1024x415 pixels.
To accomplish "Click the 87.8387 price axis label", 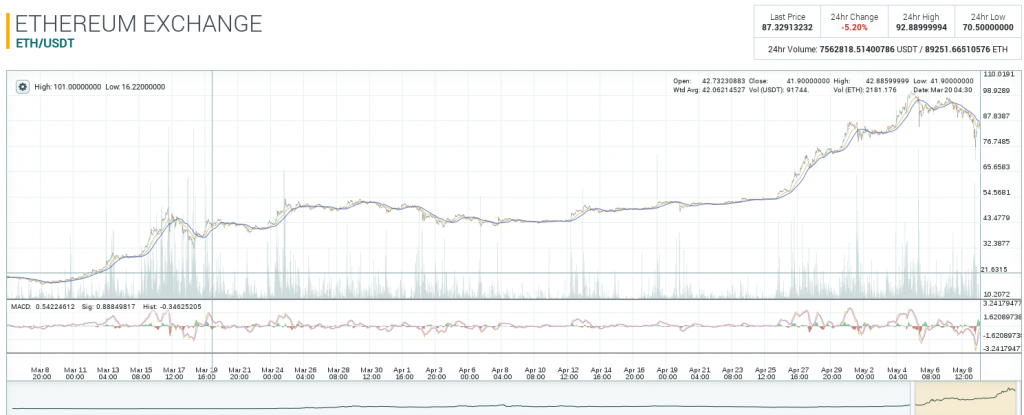I will [998, 116].
